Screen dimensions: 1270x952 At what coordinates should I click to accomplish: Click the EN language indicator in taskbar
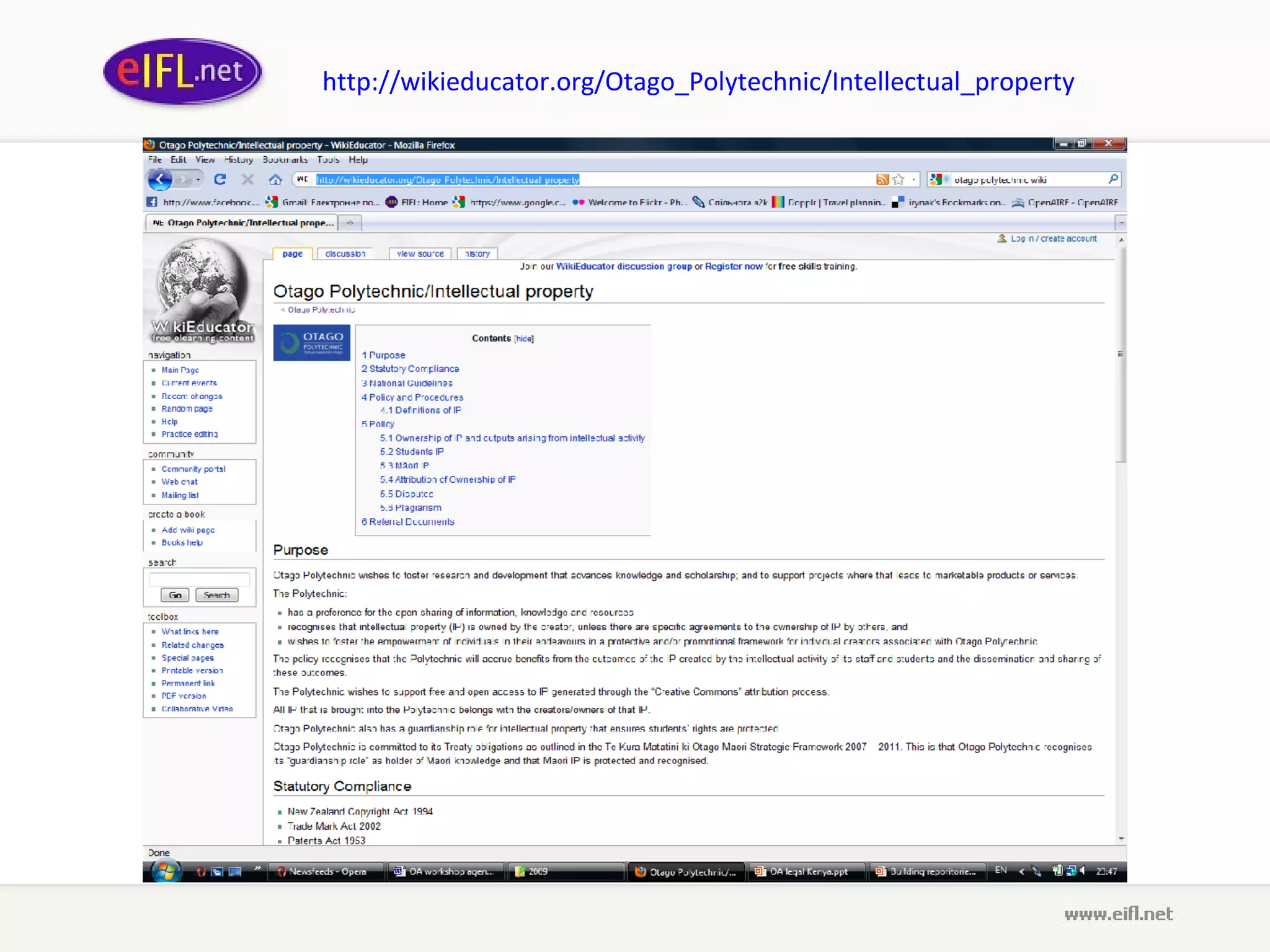1001,870
